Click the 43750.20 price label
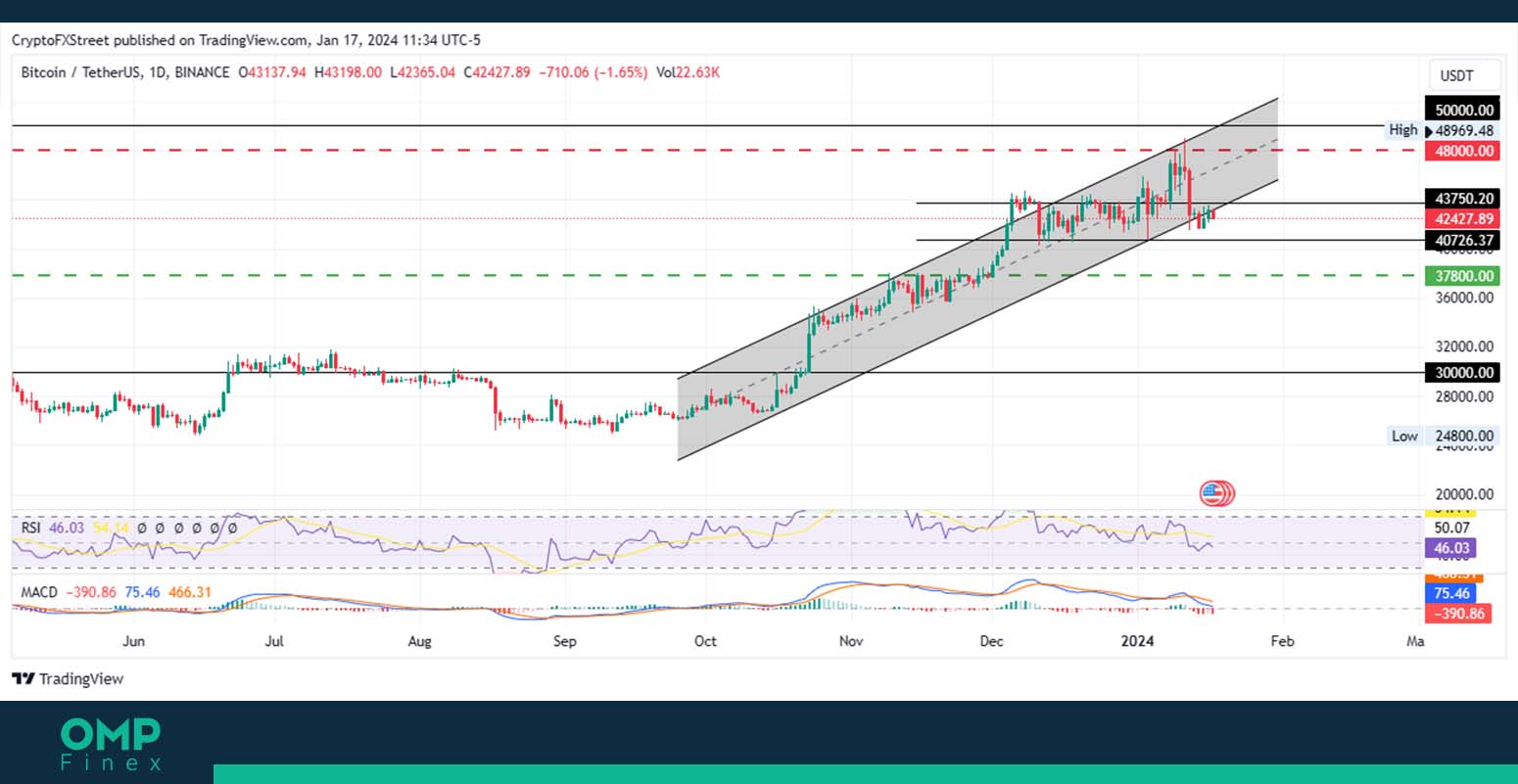Viewport: 1518px width, 784px height. pos(1463,199)
